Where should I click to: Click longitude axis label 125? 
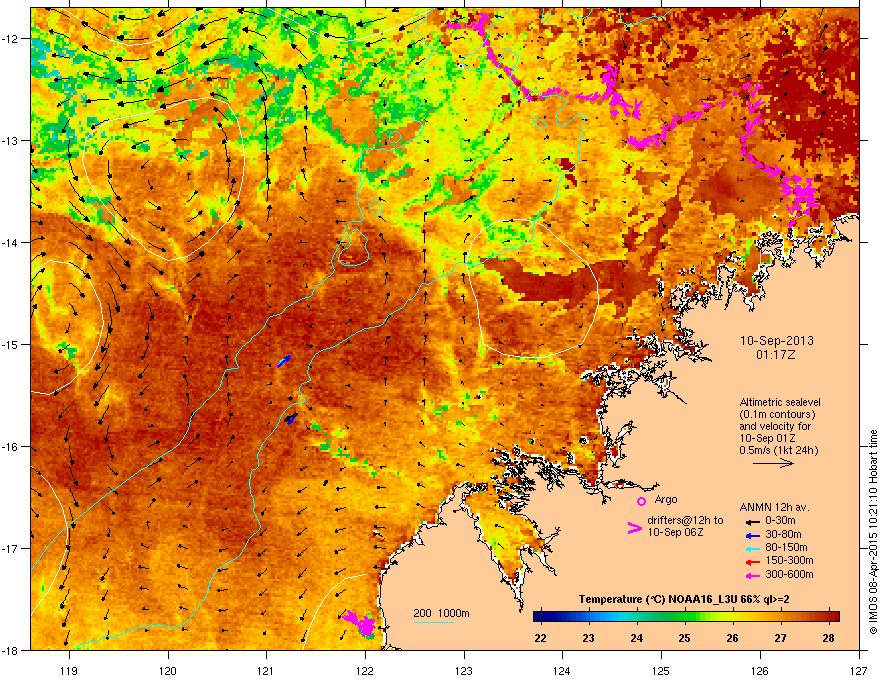click(x=661, y=671)
